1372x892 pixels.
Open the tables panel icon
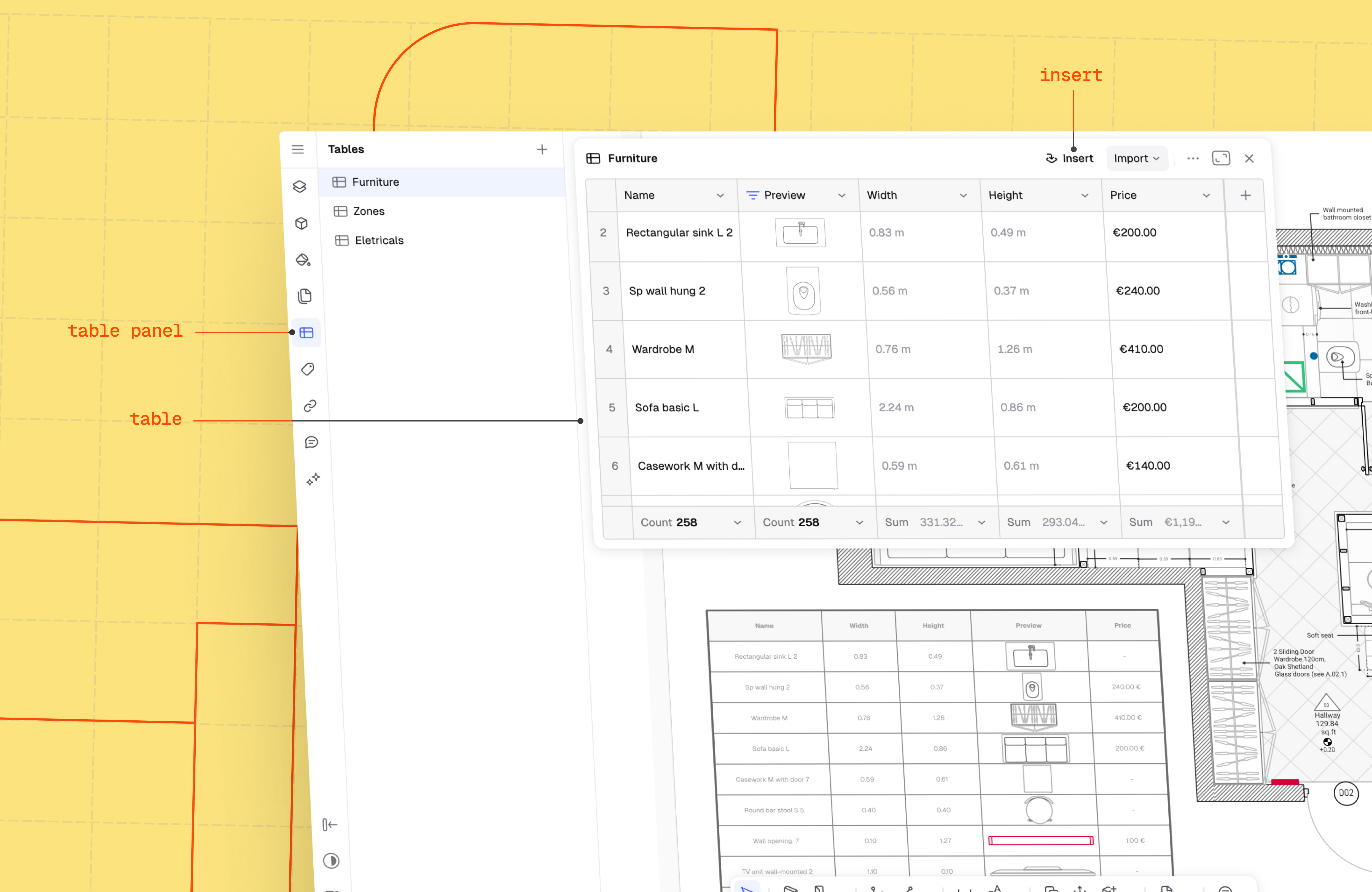click(x=307, y=333)
